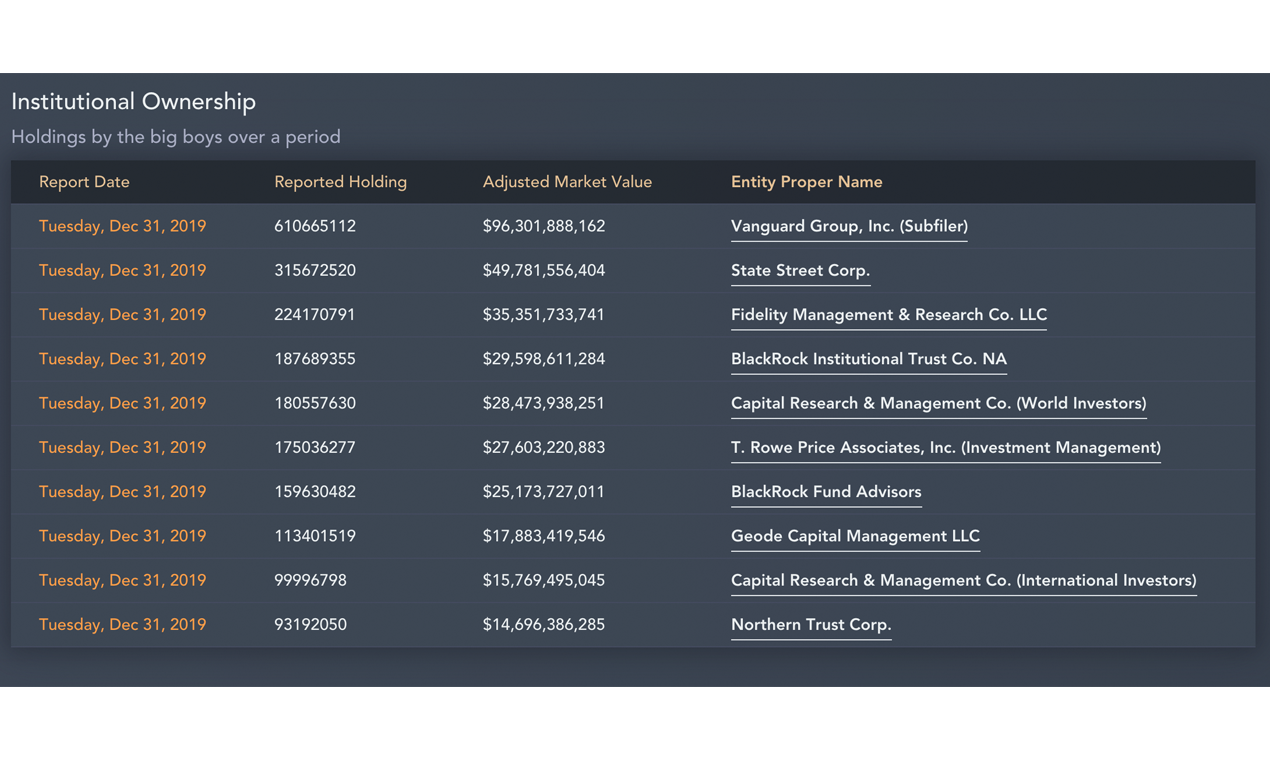This screenshot has height=760, width=1270.
Task: Open Vanguard Group, Inc. (Subfiler) link
Action: click(849, 226)
